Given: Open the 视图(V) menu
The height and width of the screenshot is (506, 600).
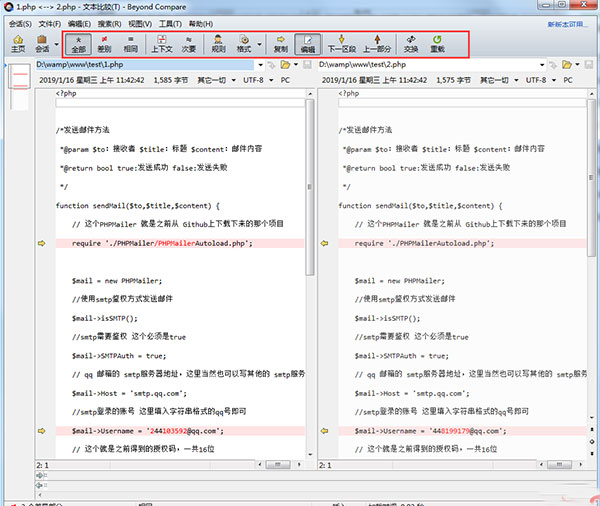Looking at the screenshot, I should click(140, 24).
